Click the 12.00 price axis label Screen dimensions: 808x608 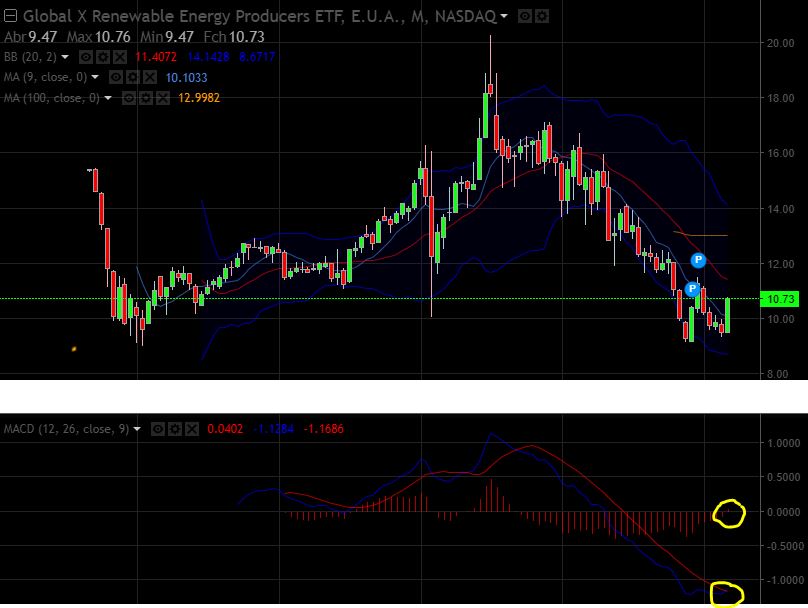point(780,264)
